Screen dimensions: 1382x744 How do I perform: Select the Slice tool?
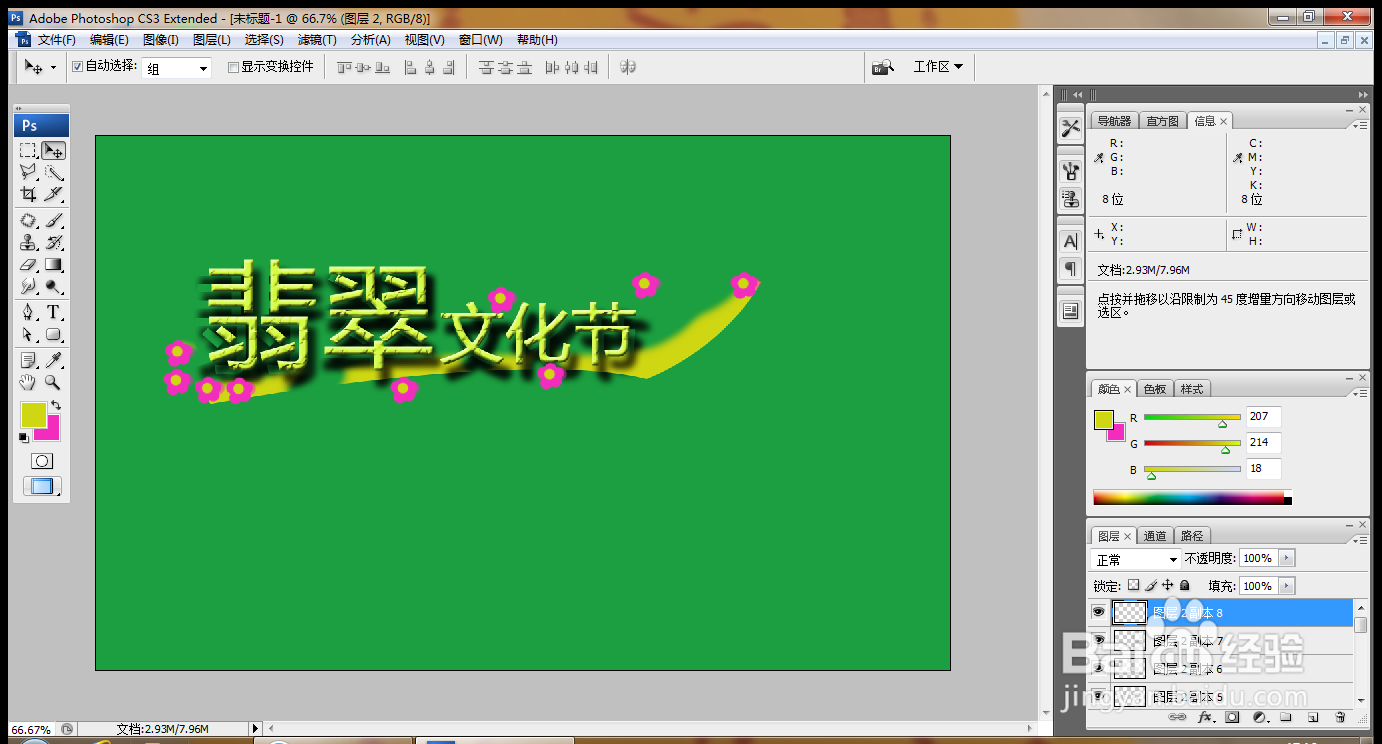tap(54, 194)
